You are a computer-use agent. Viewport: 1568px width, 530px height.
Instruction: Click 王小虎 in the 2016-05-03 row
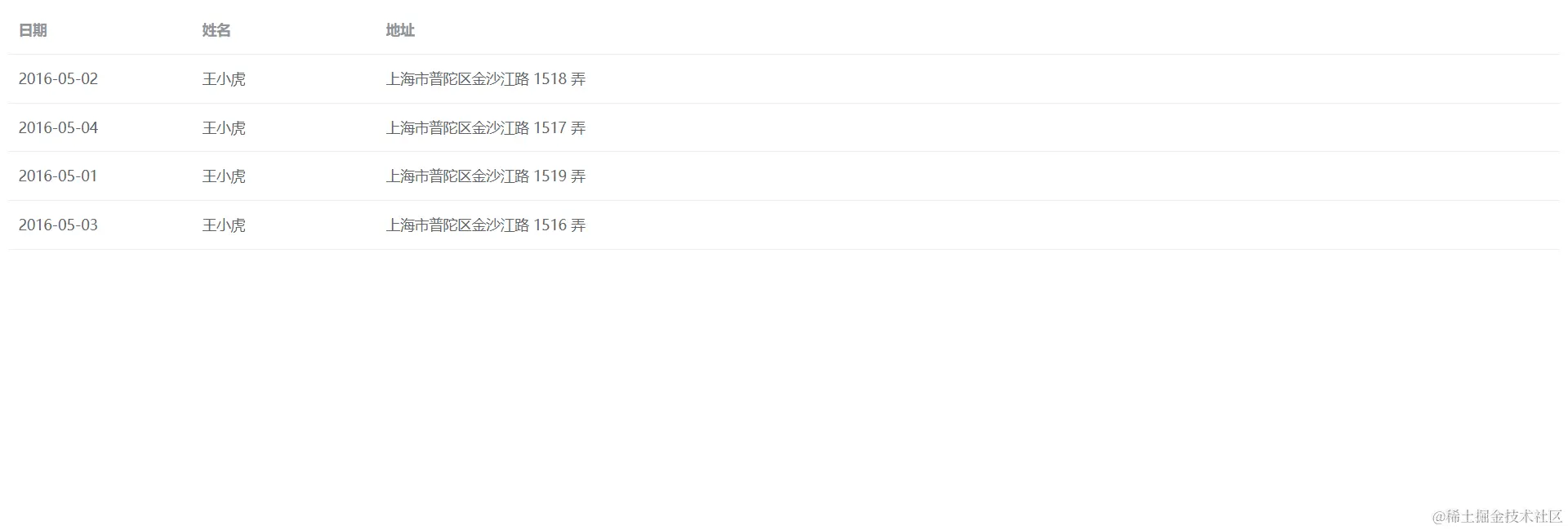coord(224,225)
